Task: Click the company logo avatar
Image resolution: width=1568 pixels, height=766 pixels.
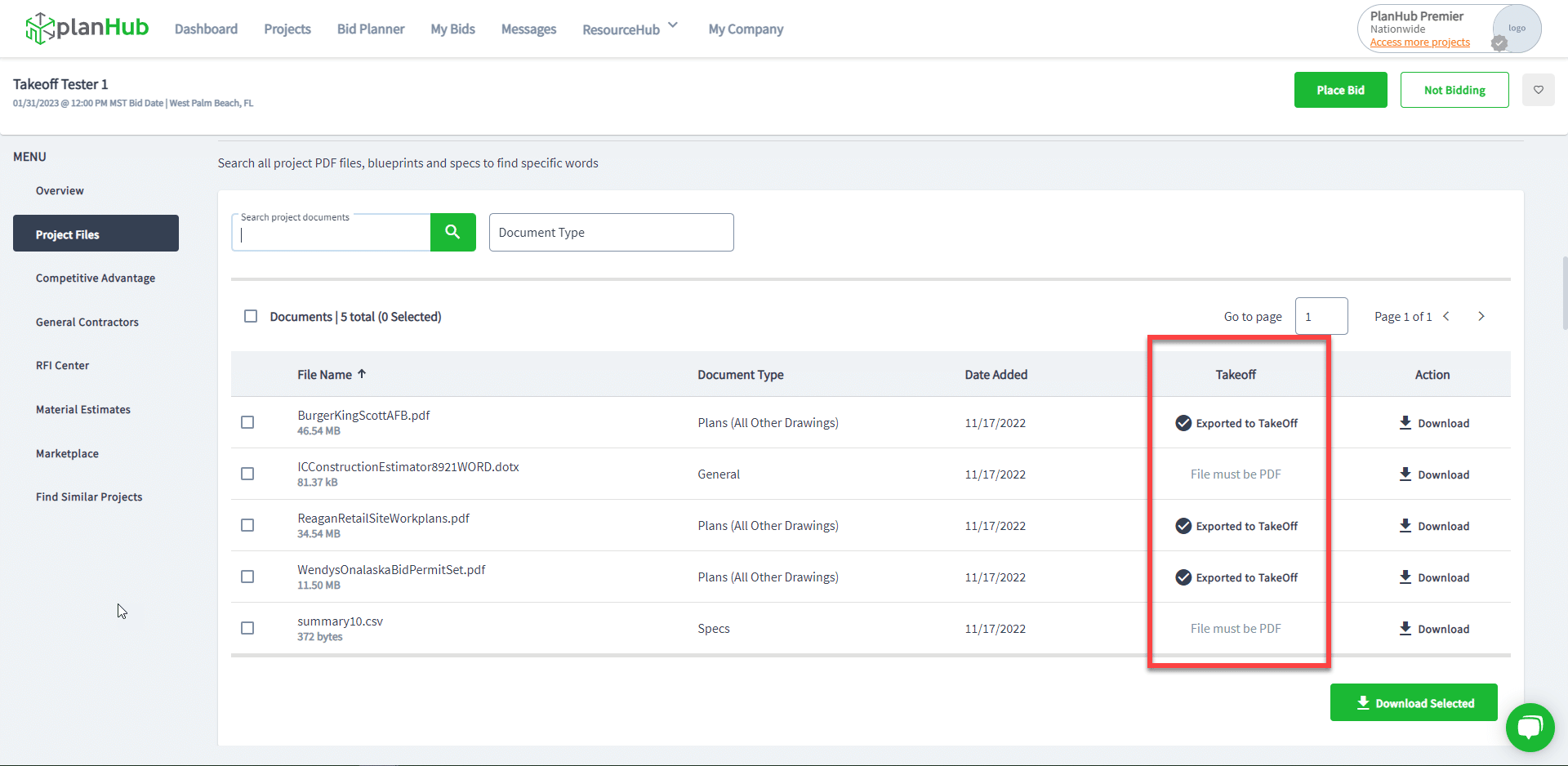Action: click(x=1517, y=29)
